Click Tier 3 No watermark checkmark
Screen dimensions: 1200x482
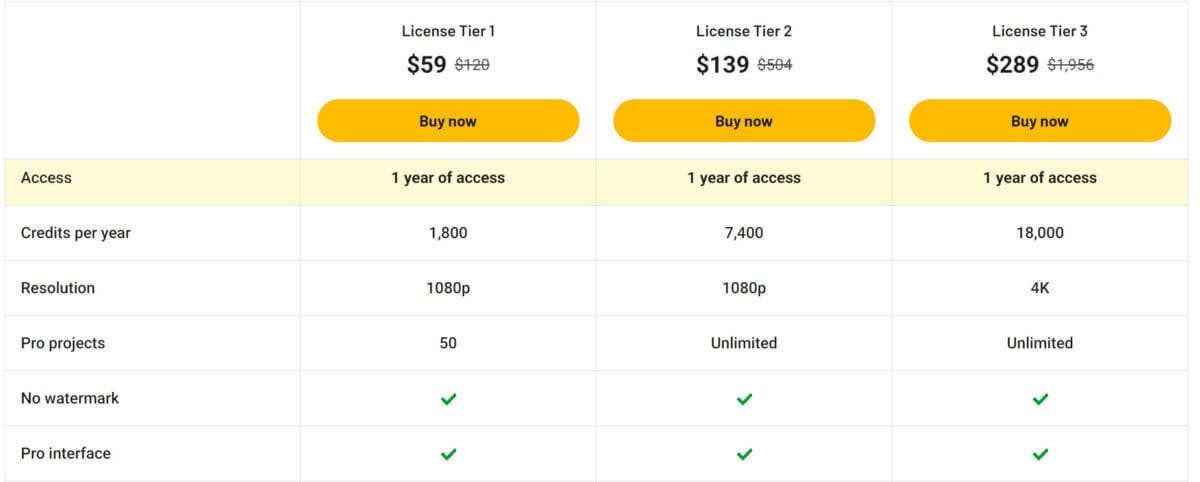click(x=1040, y=399)
